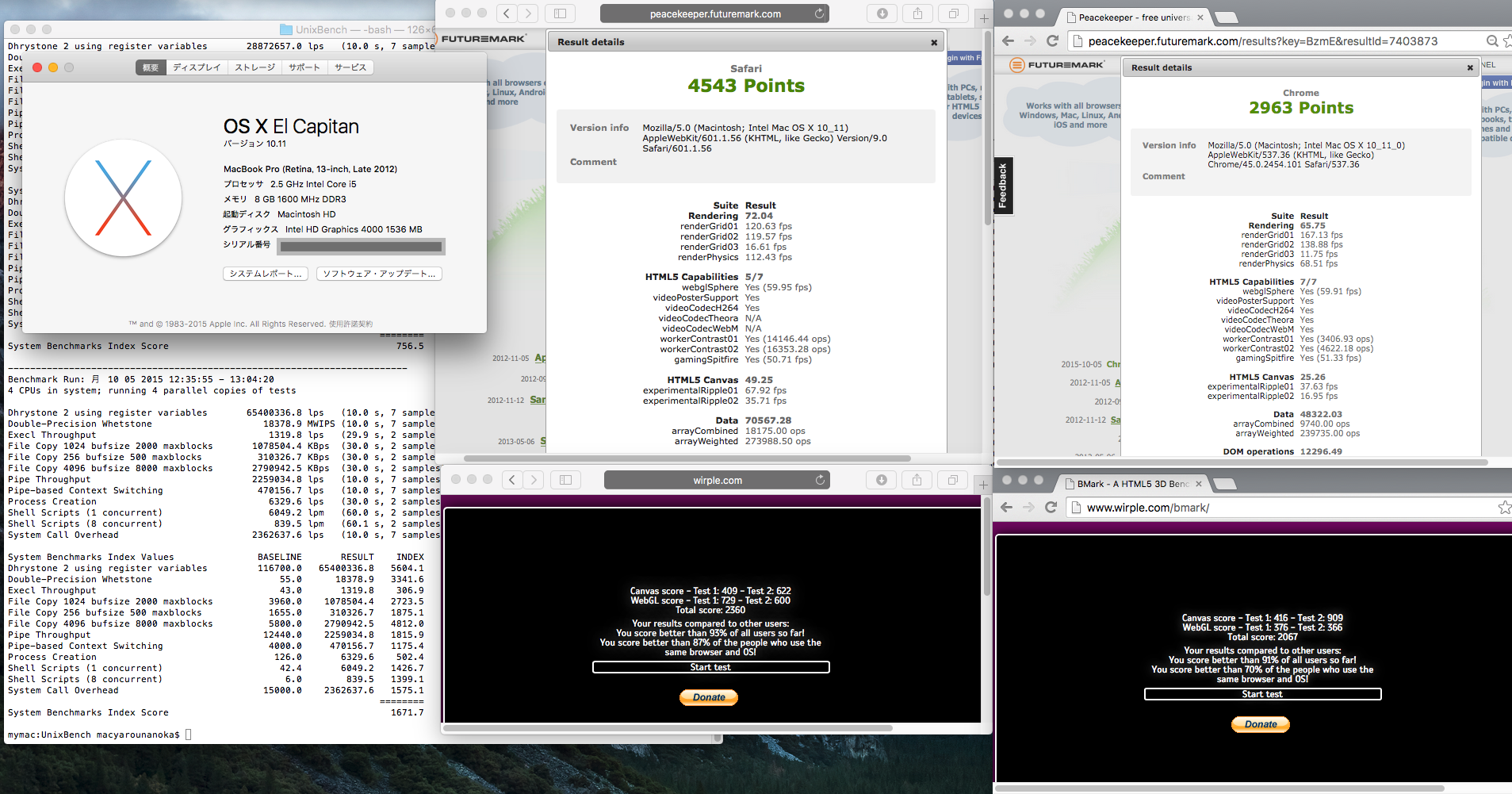
Task: Click "OS X El Capitan" heading in About window
Action: [291, 126]
